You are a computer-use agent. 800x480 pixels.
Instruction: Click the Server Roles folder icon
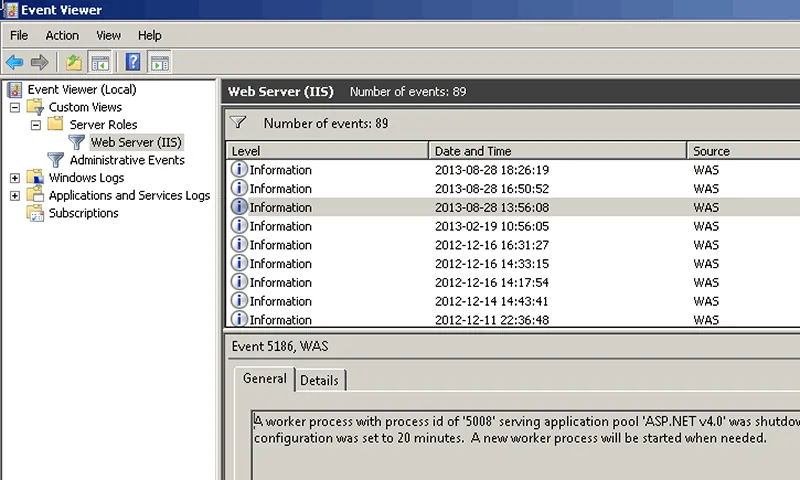(x=55, y=124)
